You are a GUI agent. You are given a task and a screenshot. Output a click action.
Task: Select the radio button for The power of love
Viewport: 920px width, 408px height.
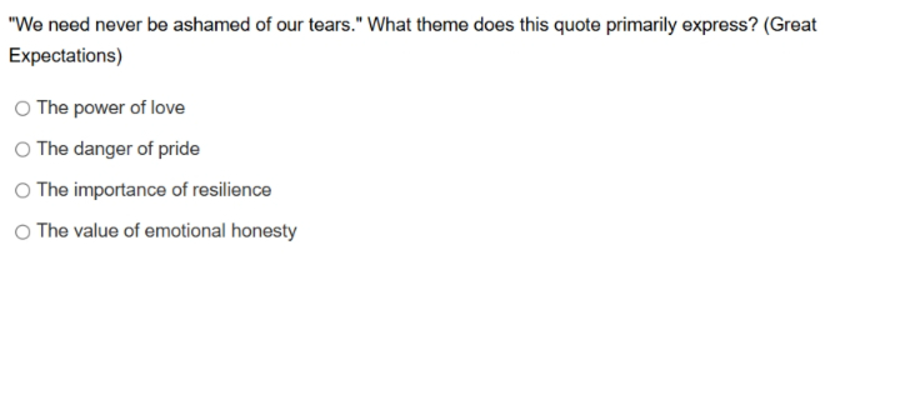point(22,109)
